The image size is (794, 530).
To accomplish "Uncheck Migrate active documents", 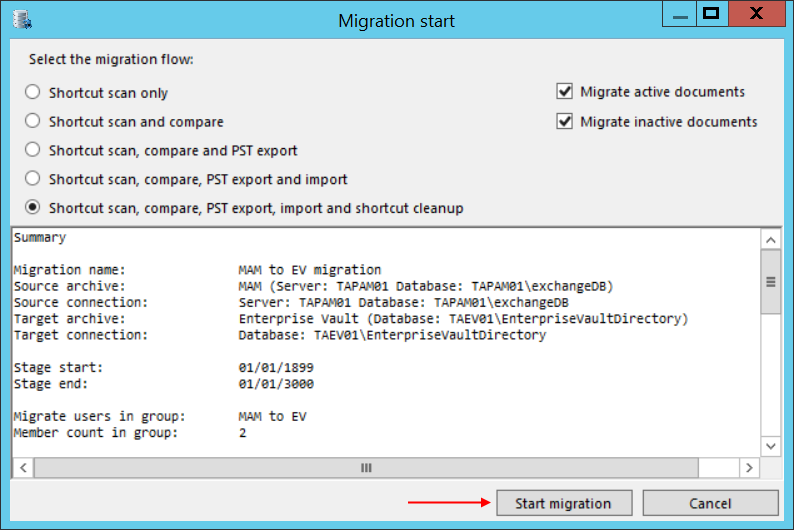I will (565, 92).
